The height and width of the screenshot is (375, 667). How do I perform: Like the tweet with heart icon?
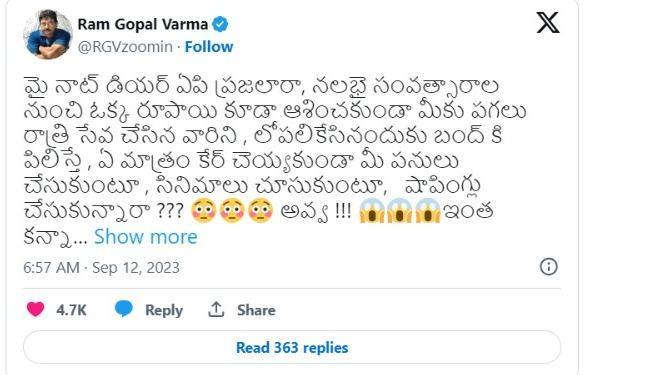point(35,309)
